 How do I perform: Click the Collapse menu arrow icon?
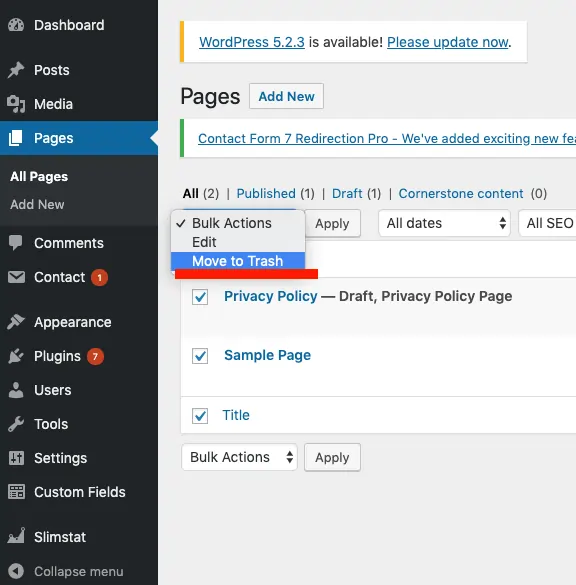(x=16, y=571)
